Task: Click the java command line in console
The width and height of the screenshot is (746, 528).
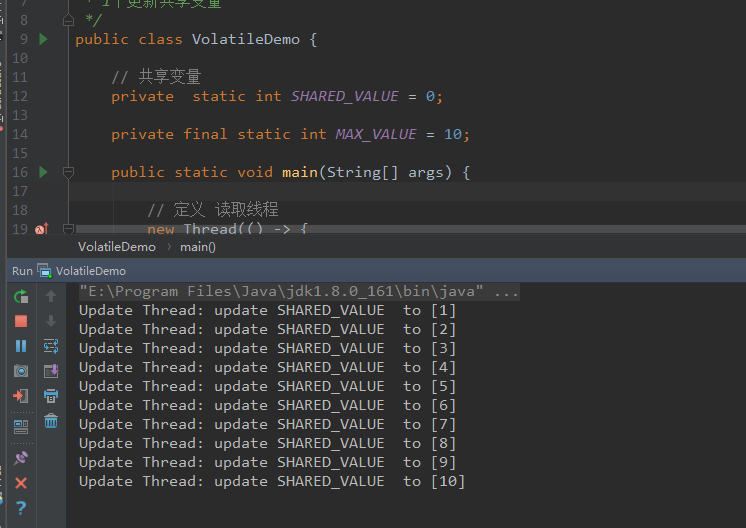Action: tap(299, 292)
